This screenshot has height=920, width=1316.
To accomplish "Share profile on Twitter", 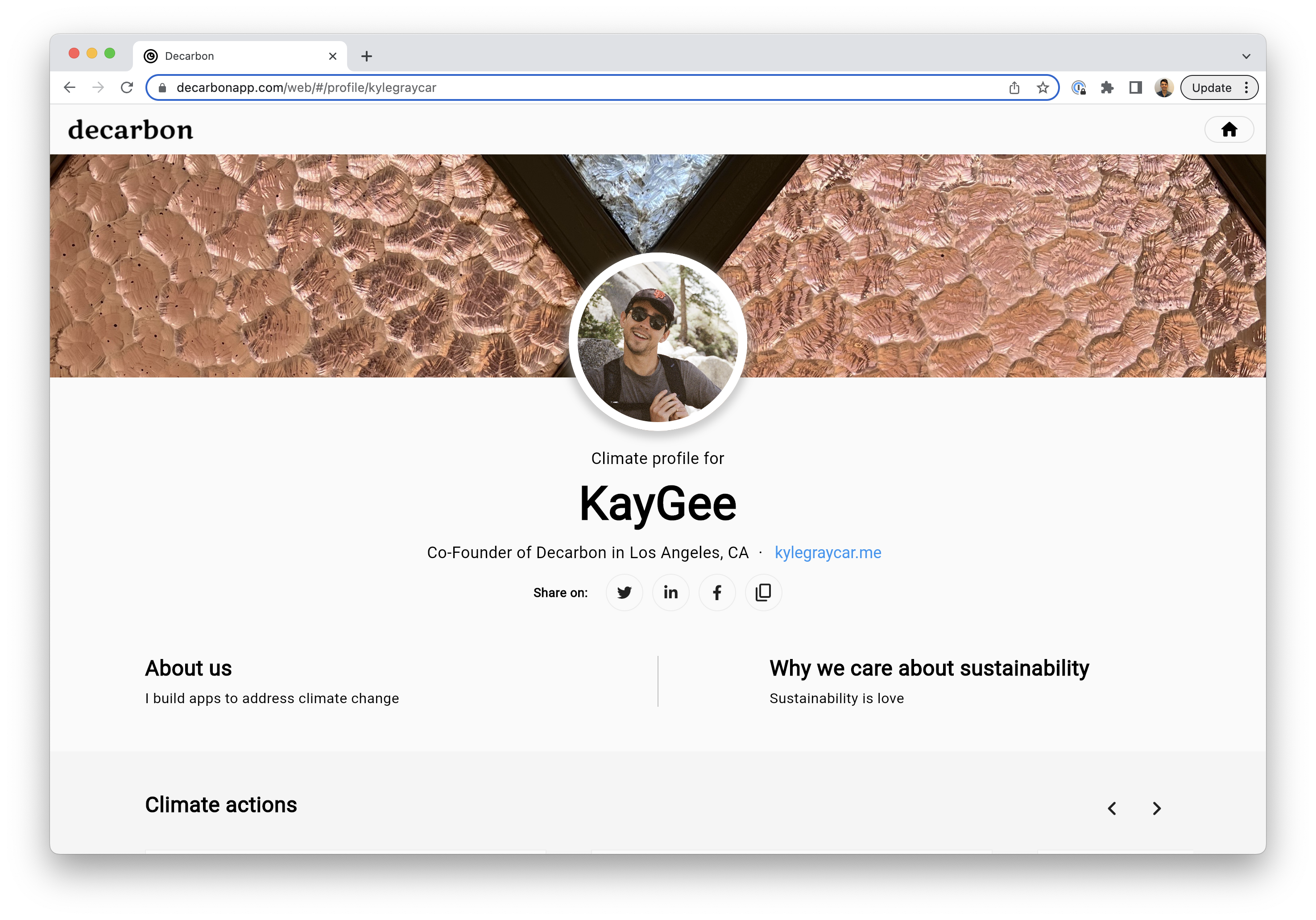I will coord(624,592).
